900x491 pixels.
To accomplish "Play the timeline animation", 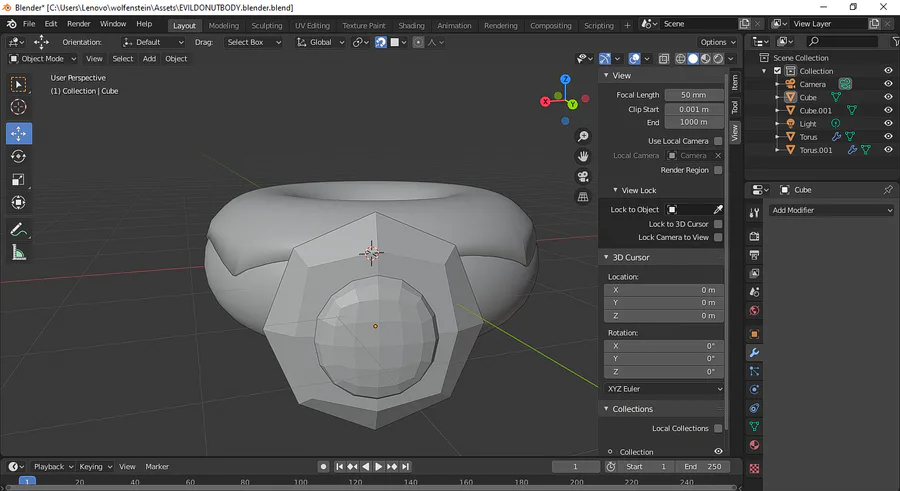I will coord(378,466).
